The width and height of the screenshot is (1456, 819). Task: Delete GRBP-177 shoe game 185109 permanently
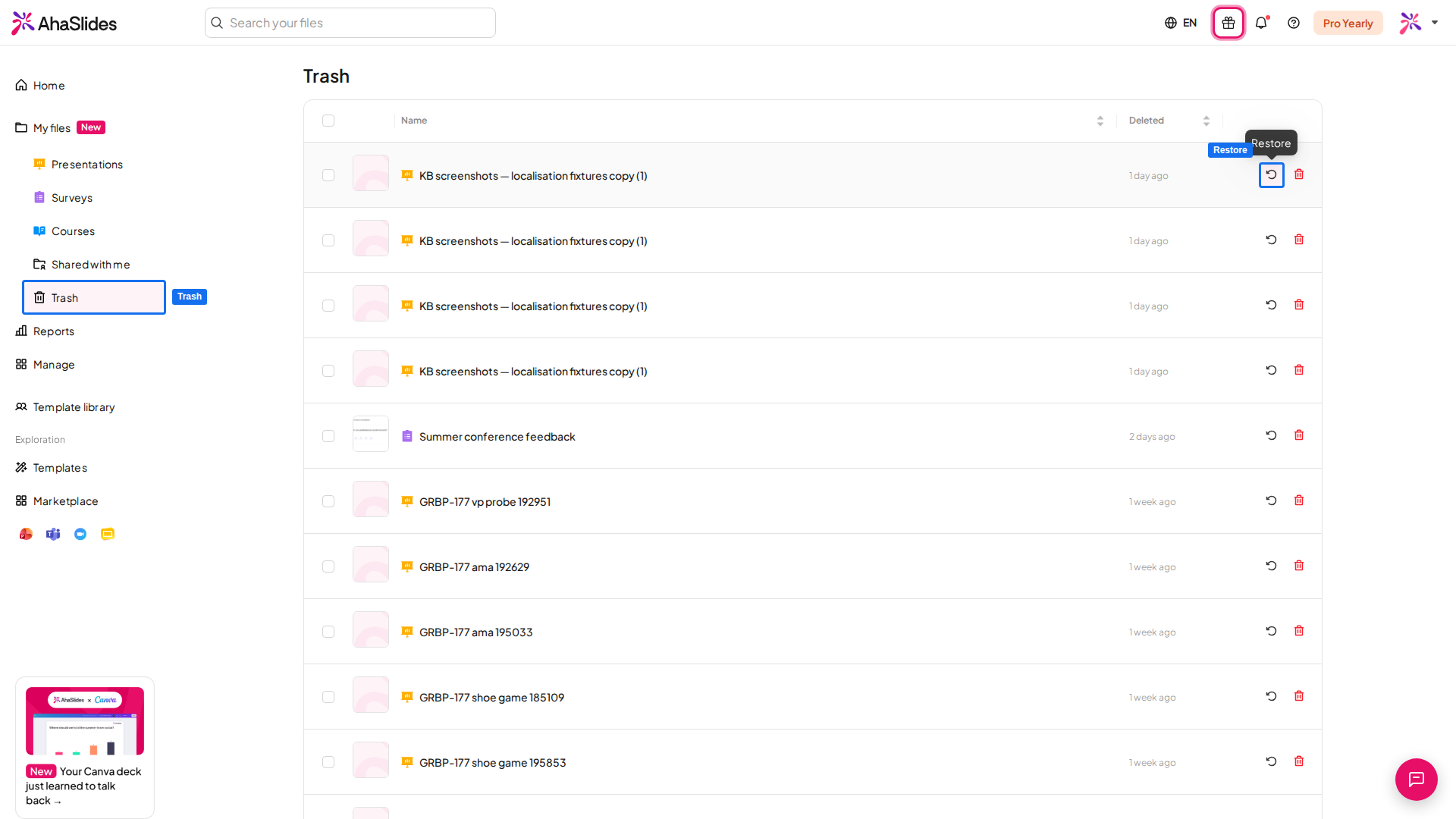[1299, 696]
